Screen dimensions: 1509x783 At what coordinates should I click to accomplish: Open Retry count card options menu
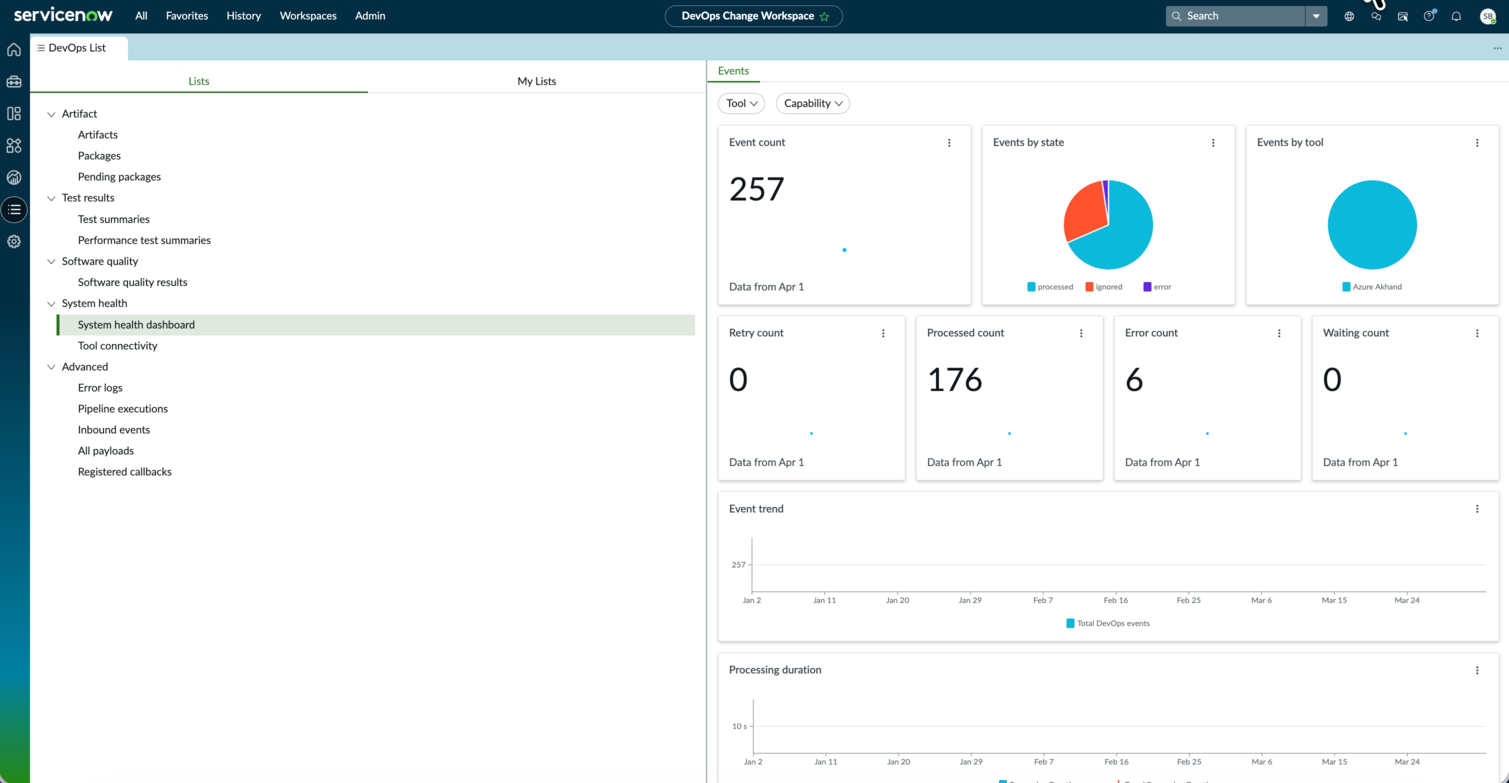[883, 333]
